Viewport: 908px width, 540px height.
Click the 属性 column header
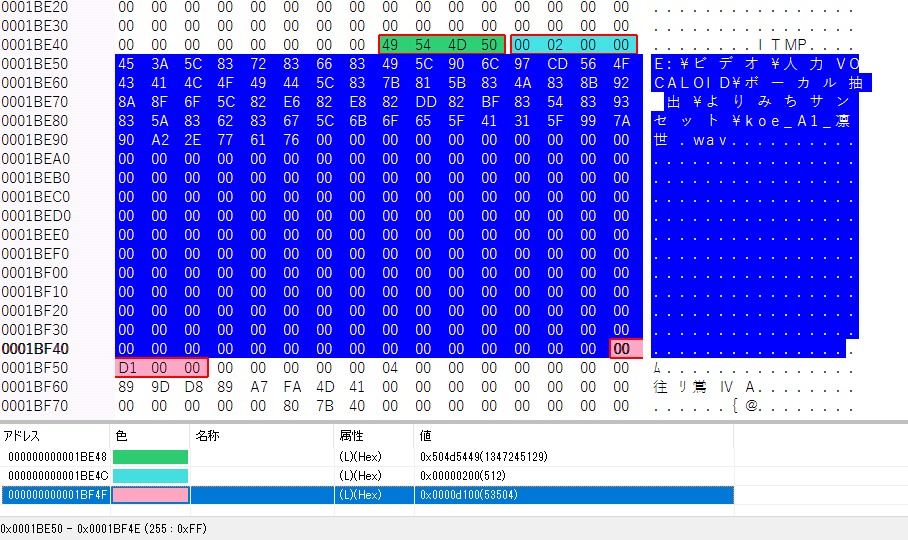coord(351,436)
